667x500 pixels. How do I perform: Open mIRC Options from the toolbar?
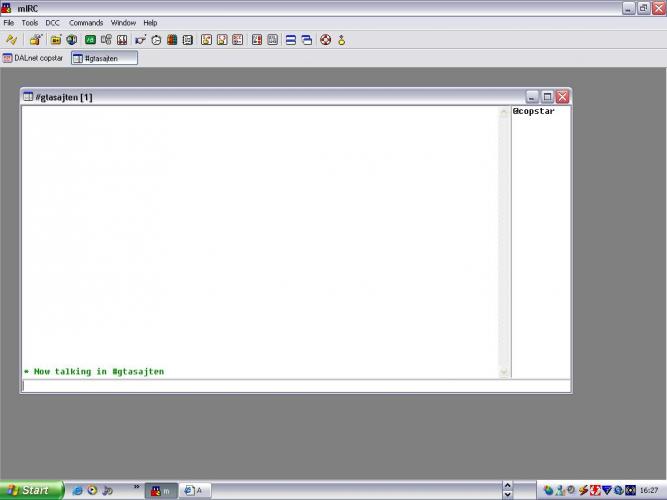(36, 40)
